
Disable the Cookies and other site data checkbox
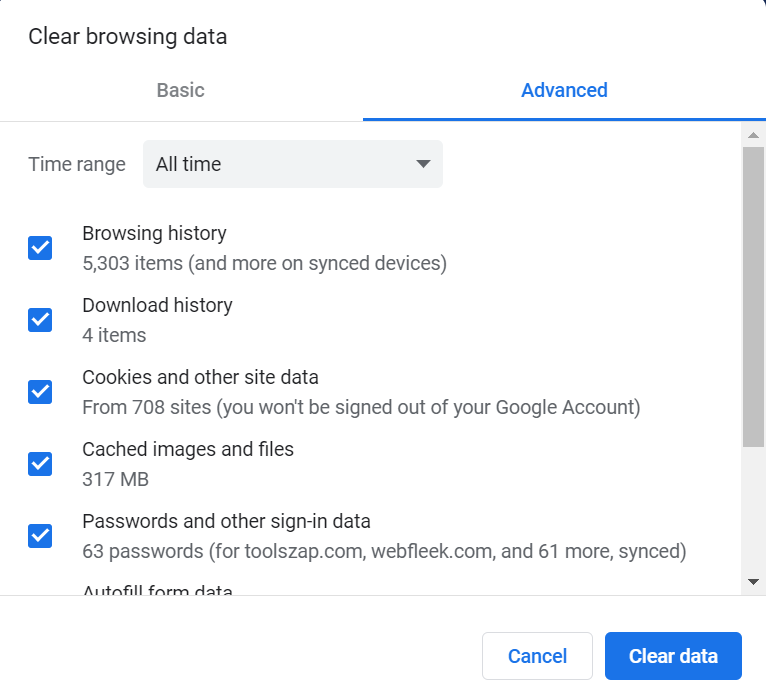click(x=40, y=392)
